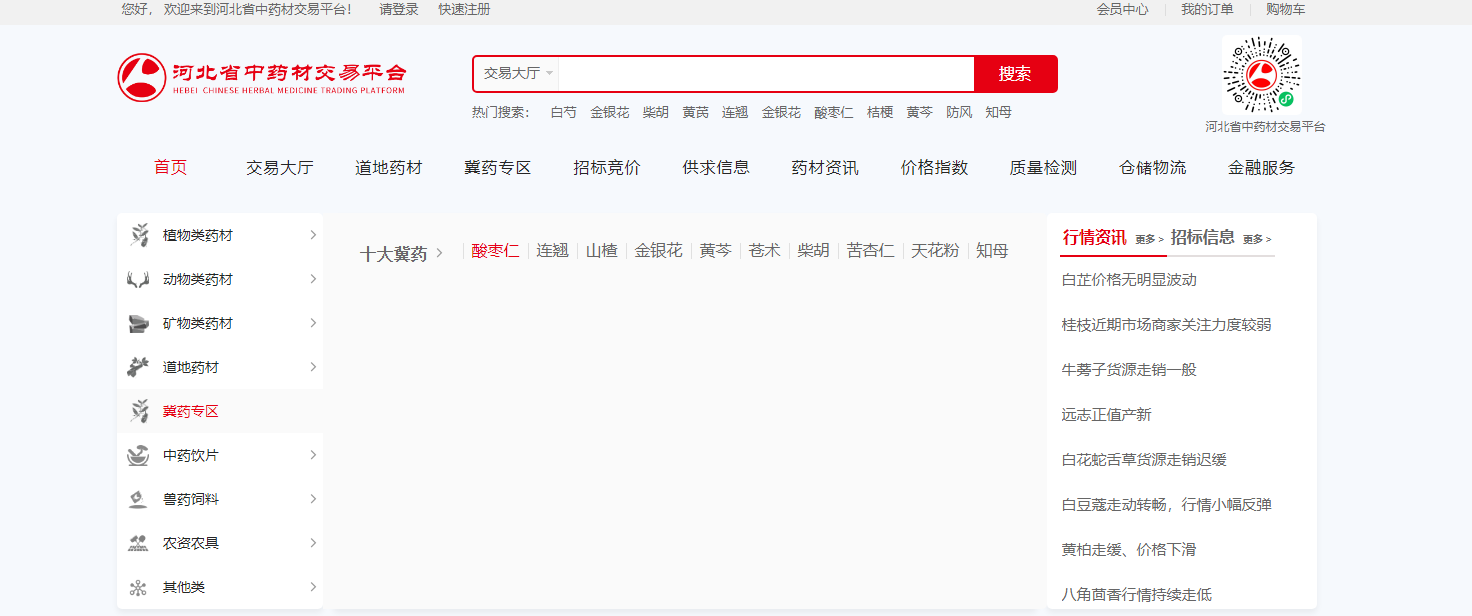Click the 兽药饲料 category icon
This screenshot has height=616, width=1472.
(x=139, y=500)
